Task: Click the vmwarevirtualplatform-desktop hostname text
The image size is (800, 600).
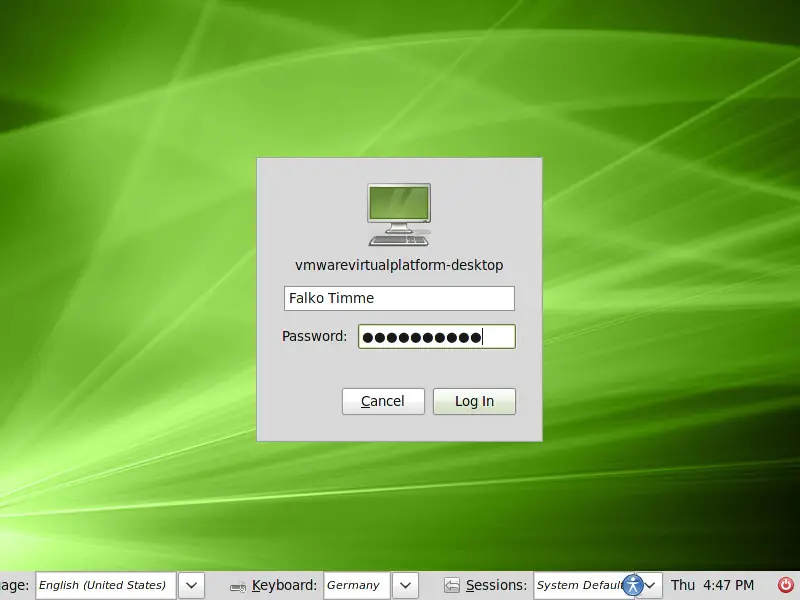Action: 399,265
